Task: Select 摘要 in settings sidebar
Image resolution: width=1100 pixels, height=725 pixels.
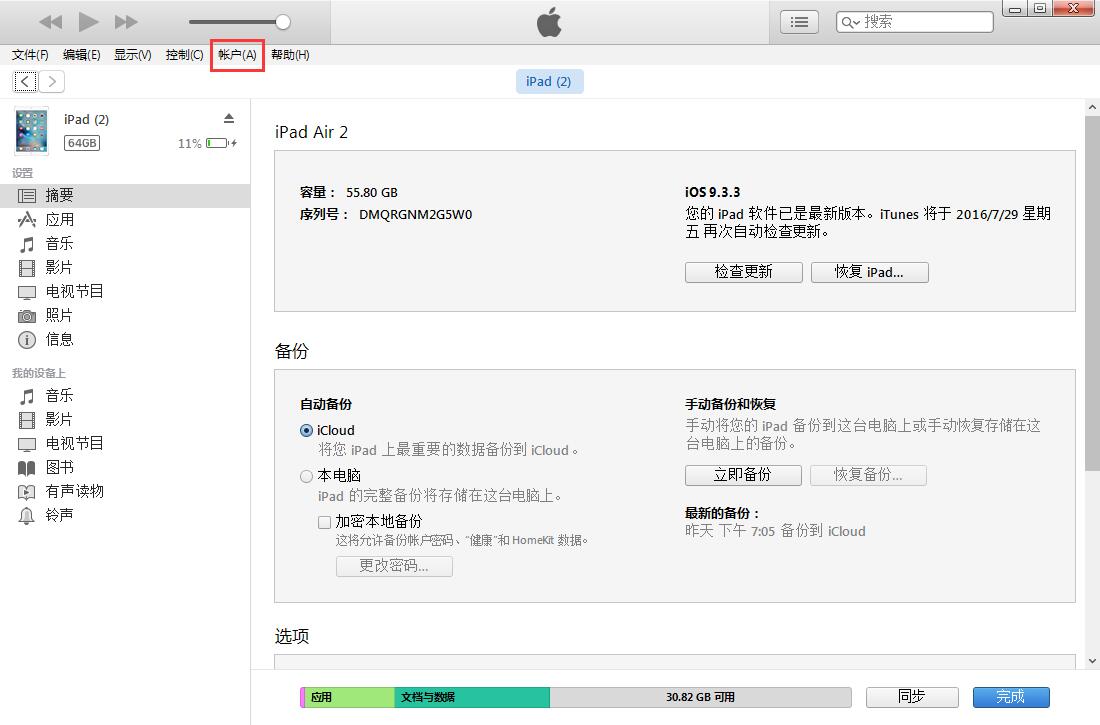Action: (125, 196)
